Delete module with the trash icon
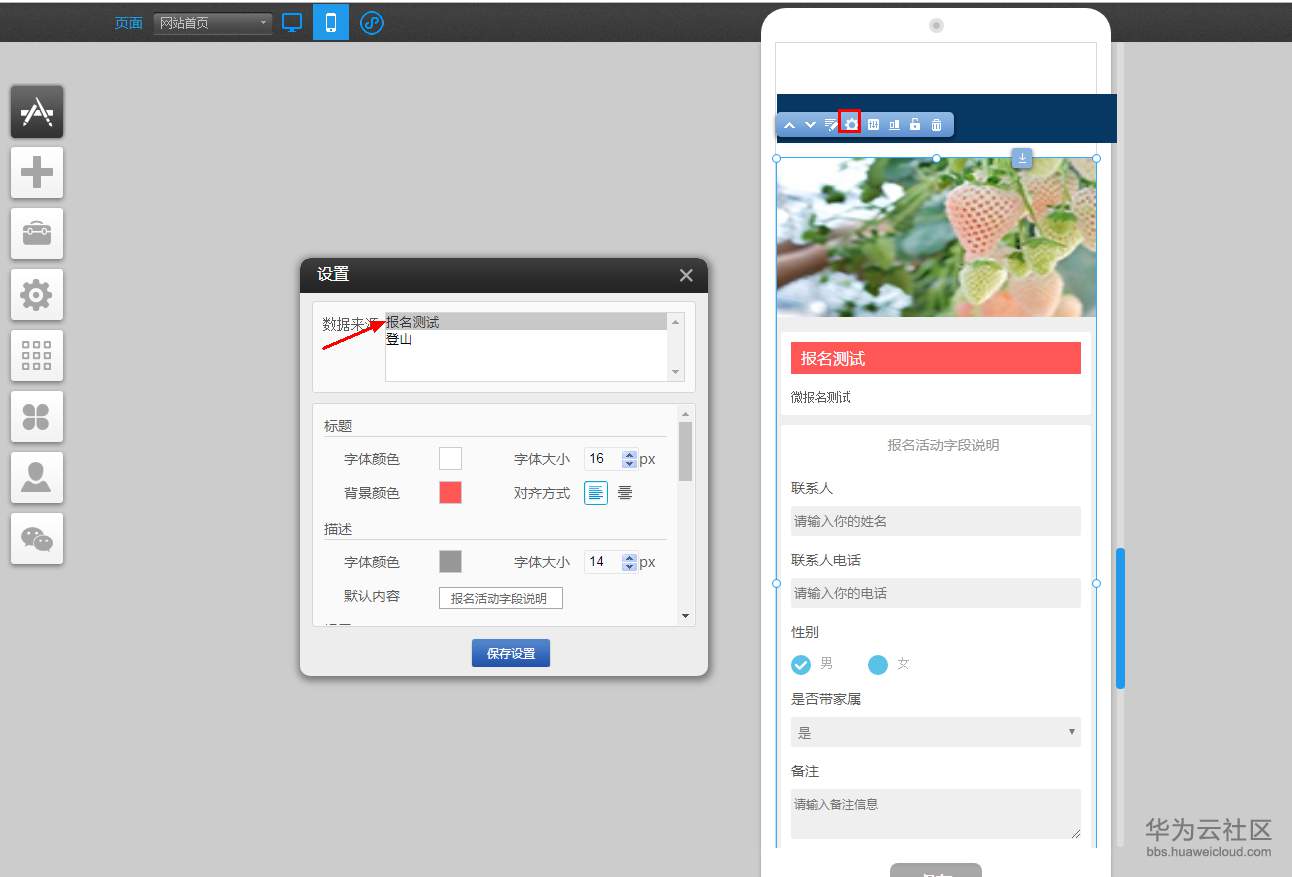The image size is (1292, 877). tap(936, 125)
